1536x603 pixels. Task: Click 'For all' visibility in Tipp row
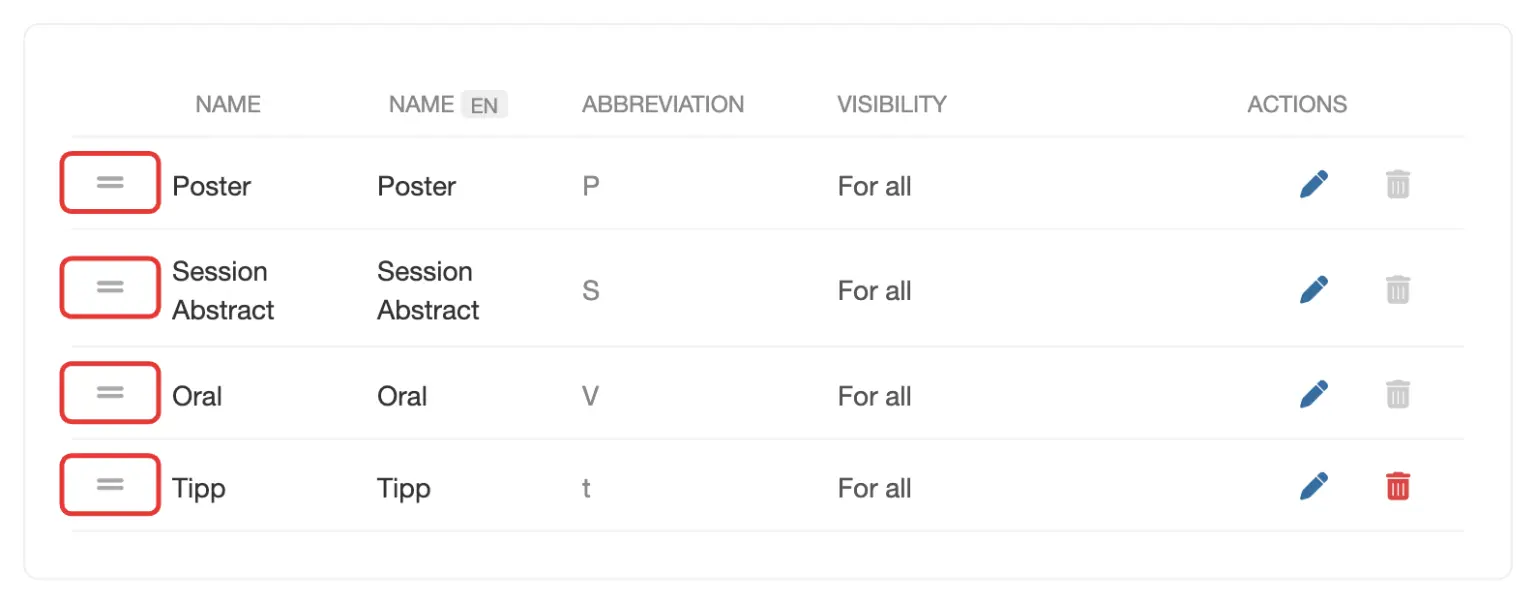pyautogui.click(x=875, y=488)
